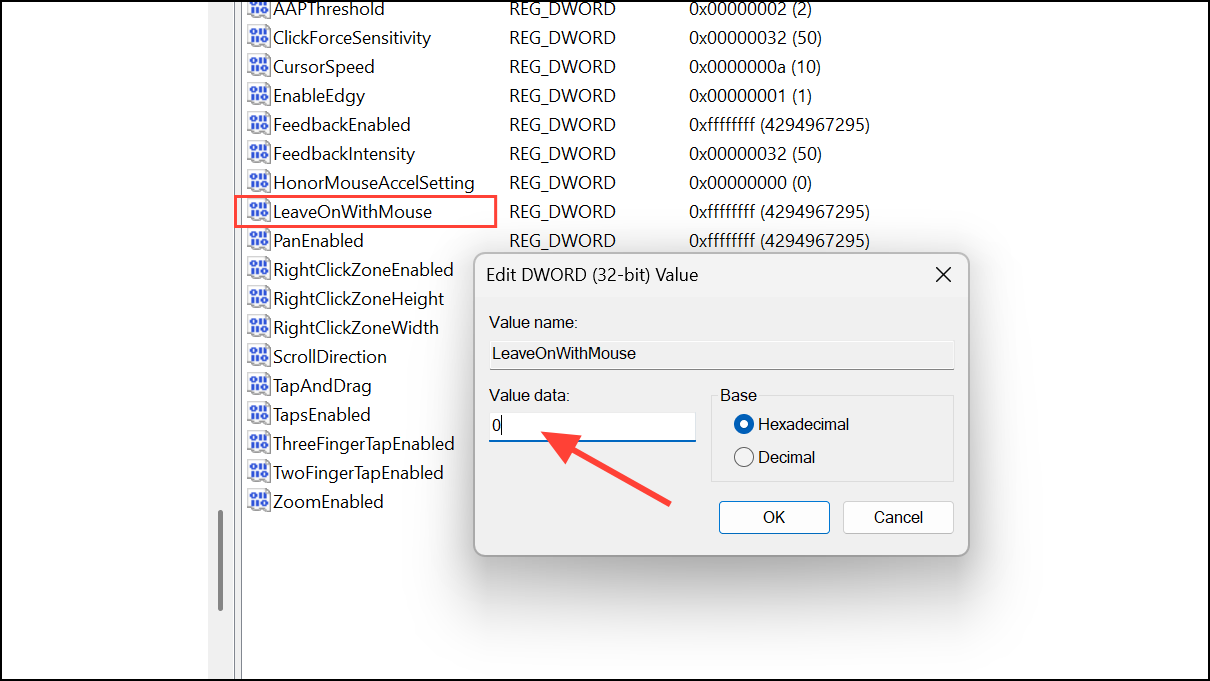Click the Value name text box
Viewport: 1210px width, 681px height.
pos(720,353)
